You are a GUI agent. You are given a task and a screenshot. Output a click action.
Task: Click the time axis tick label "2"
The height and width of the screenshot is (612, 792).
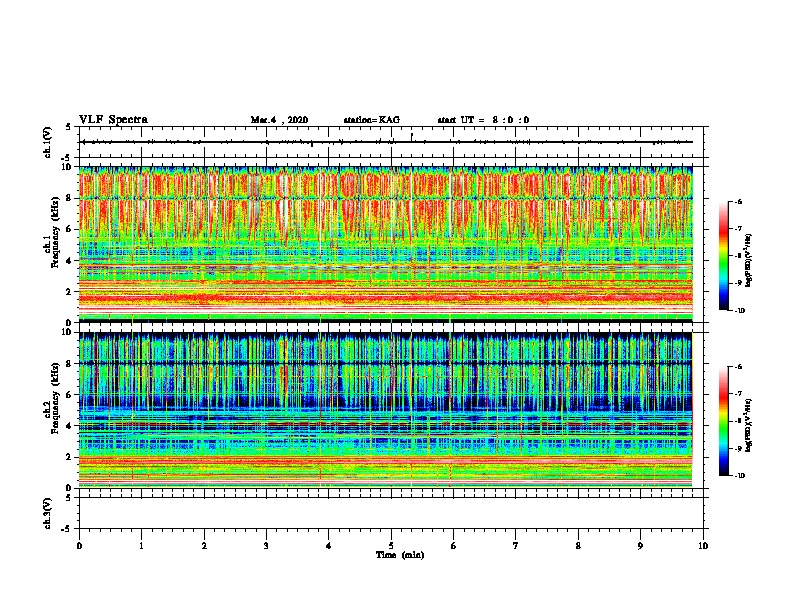pos(204,545)
